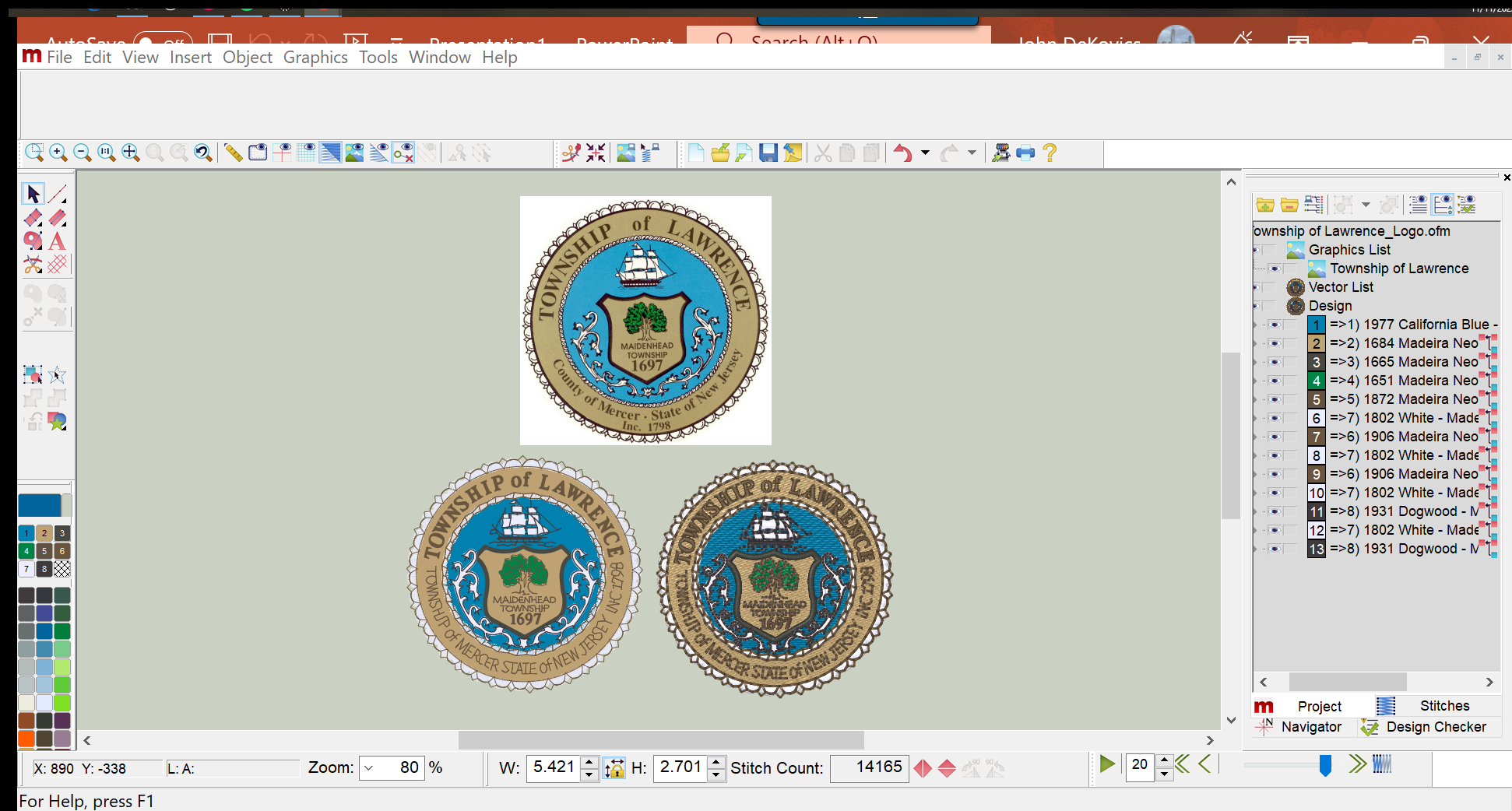Click the Print icon in toolbar
The height and width of the screenshot is (811, 1512).
tap(1025, 153)
